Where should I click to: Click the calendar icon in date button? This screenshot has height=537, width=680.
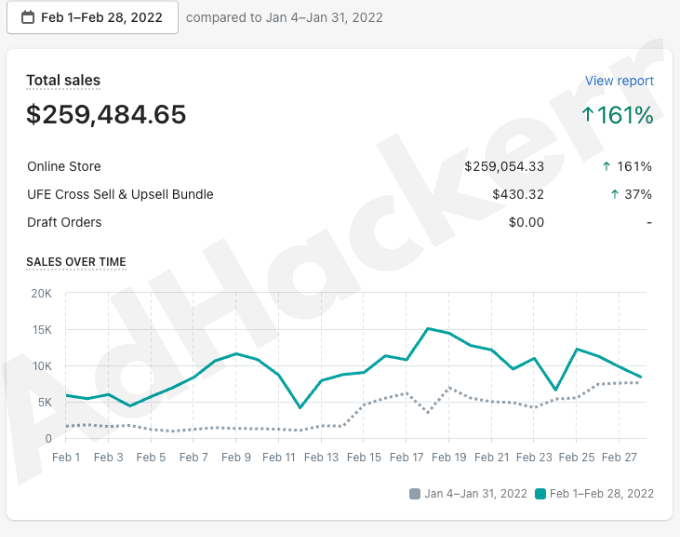(x=27, y=17)
